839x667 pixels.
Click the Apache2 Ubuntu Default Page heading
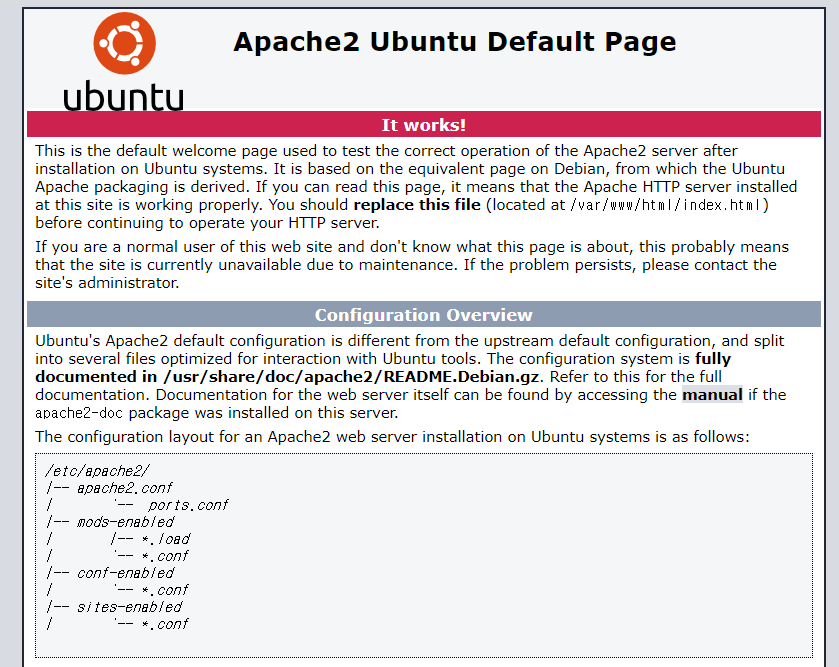coord(455,42)
